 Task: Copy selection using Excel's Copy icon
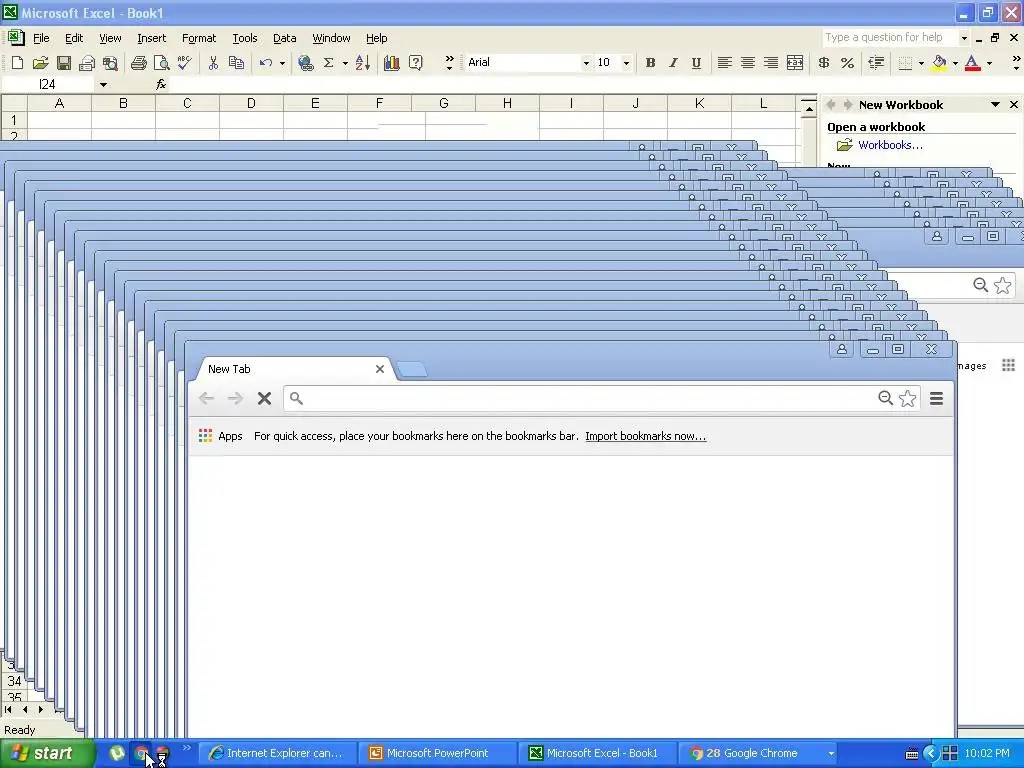coord(236,63)
